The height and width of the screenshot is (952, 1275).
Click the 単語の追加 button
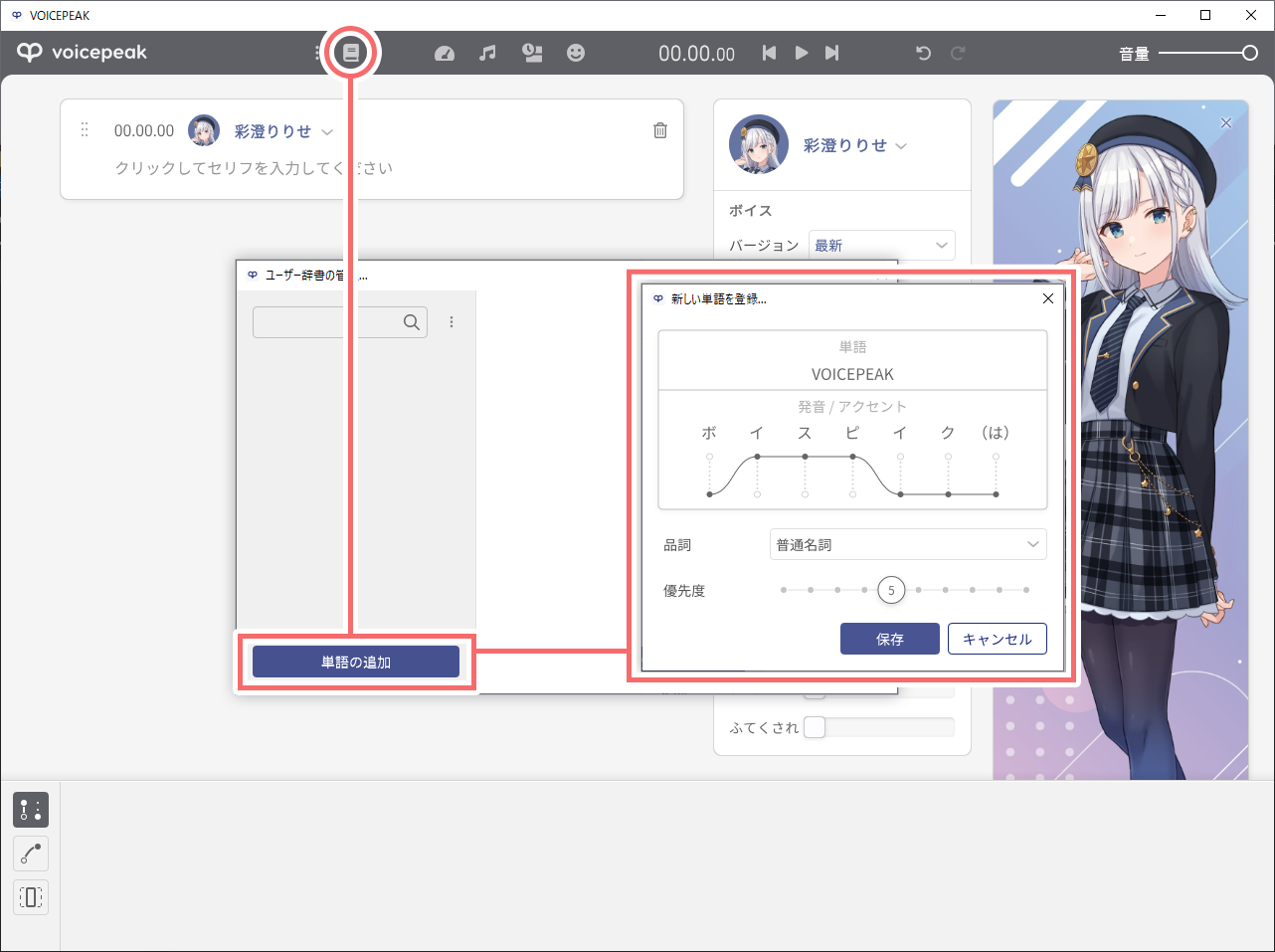[x=355, y=663]
